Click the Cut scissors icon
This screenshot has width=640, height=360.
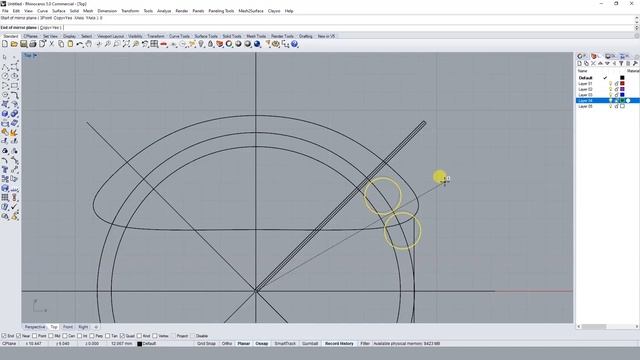coord(52,44)
